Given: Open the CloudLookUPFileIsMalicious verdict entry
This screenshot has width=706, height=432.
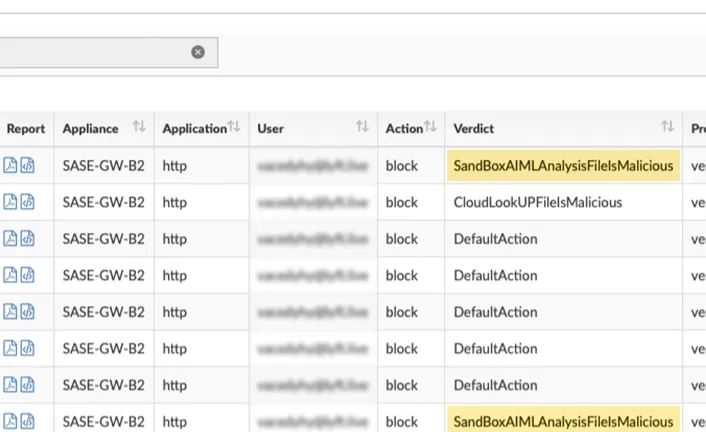Looking at the screenshot, I should [x=538, y=202].
